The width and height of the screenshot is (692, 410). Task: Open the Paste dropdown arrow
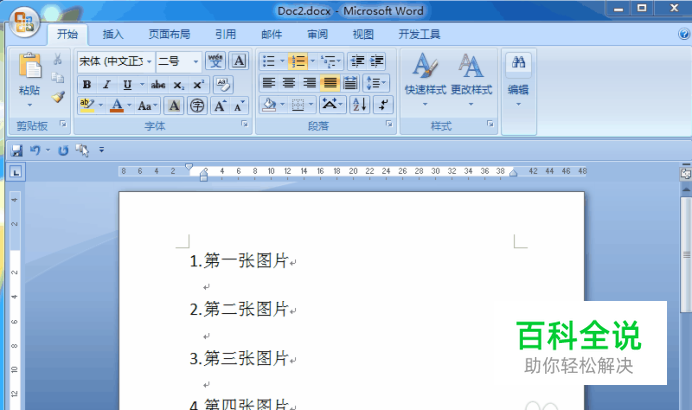click(30, 105)
